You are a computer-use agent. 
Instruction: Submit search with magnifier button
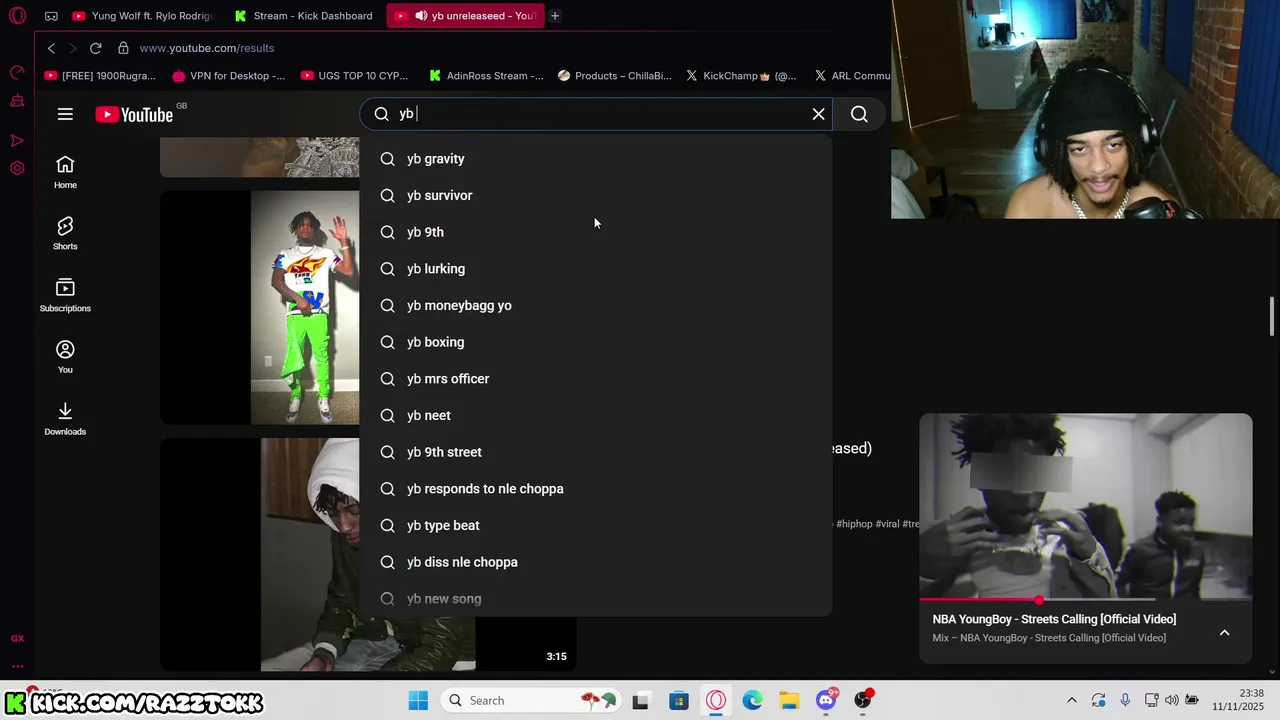[x=859, y=114]
